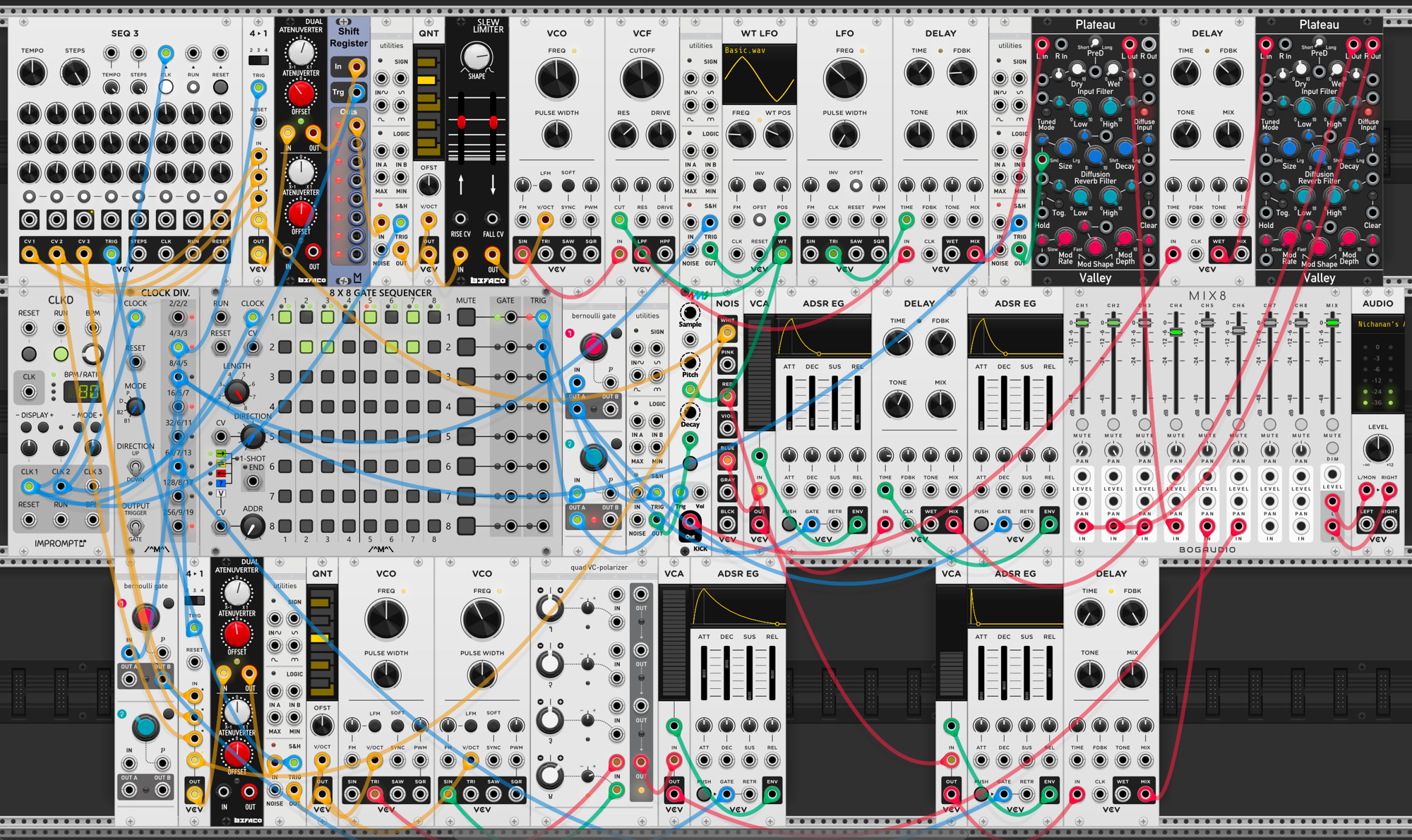This screenshot has height=840, width=1412.
Task: Toggle the SEQ 3 RUN button
Action: [193, 87]
